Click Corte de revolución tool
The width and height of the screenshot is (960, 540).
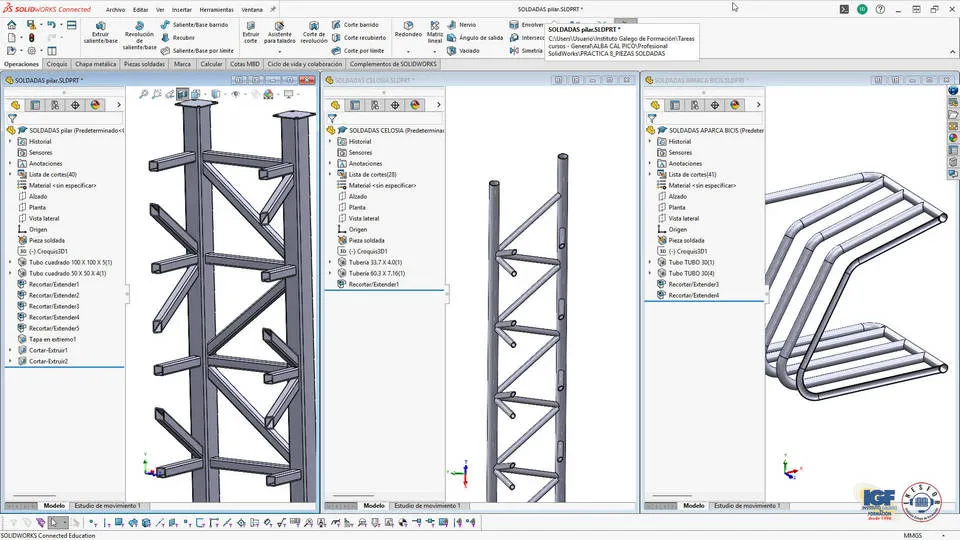pos(314,32)
